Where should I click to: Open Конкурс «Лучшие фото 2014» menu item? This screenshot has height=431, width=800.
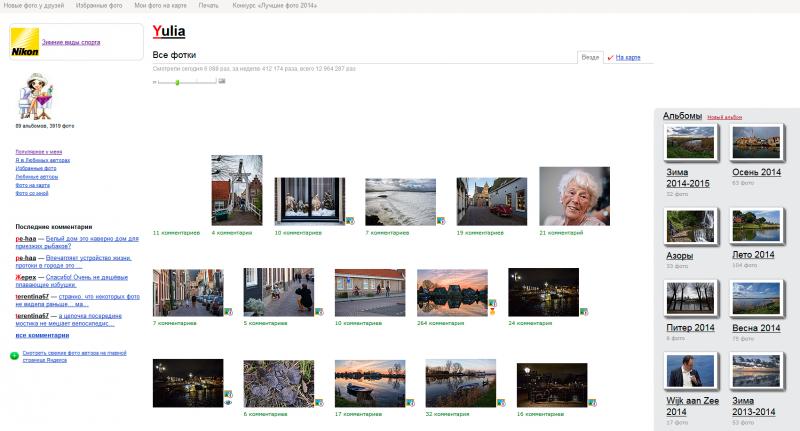(274, 6)
